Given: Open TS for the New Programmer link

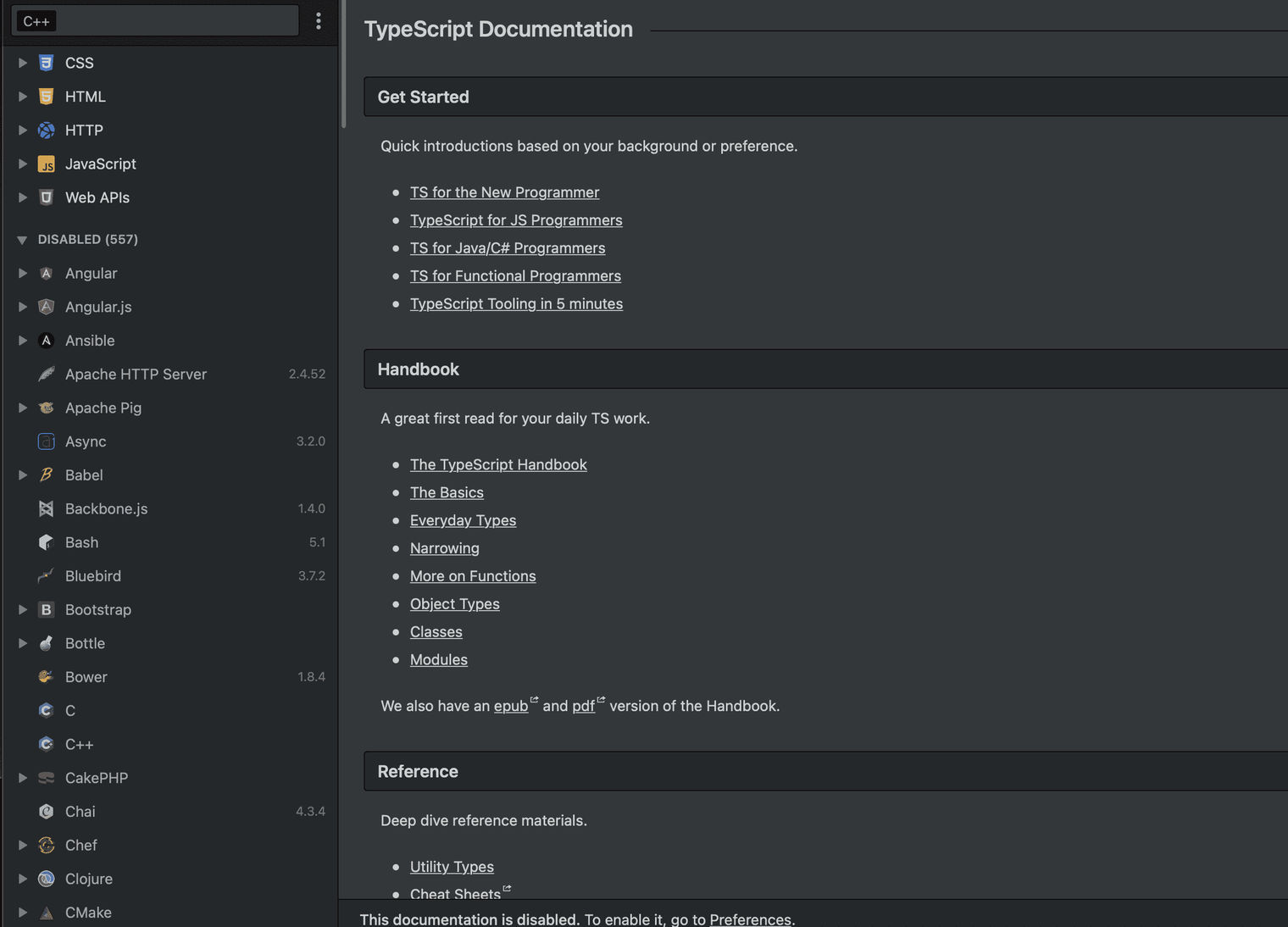Looking at the screenshot, I should pyautogui.click(x=504, y=192).
